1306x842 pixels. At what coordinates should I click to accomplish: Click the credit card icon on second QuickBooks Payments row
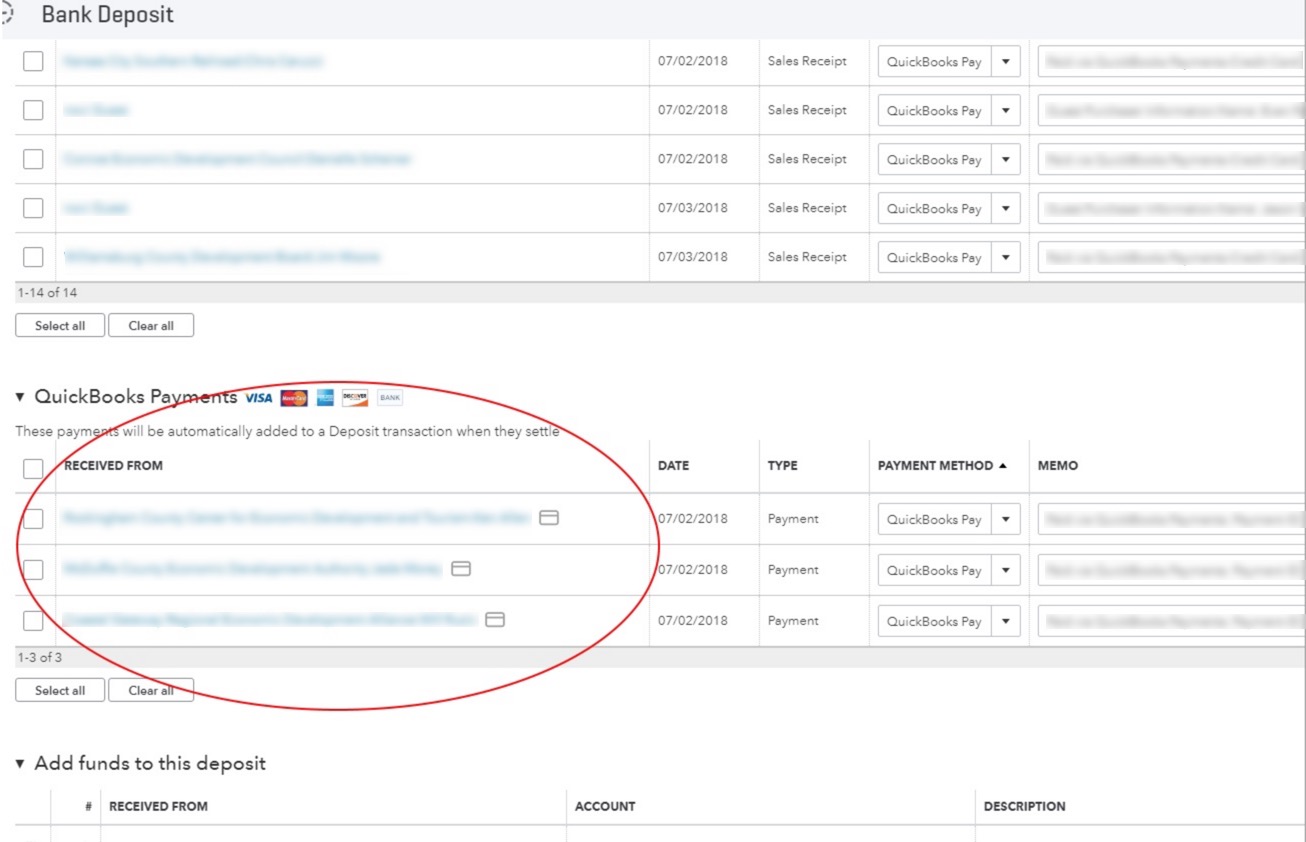[461, 569]
